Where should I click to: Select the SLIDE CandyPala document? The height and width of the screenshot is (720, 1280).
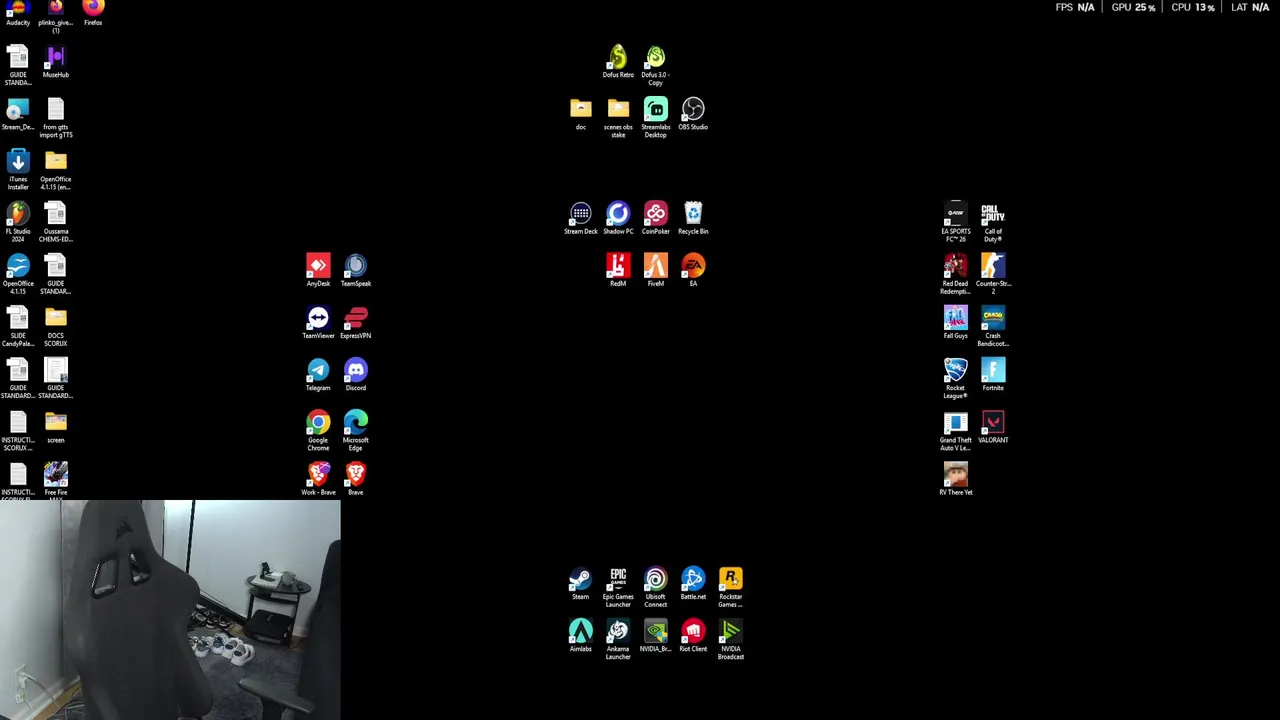click(x=18, y=326)
